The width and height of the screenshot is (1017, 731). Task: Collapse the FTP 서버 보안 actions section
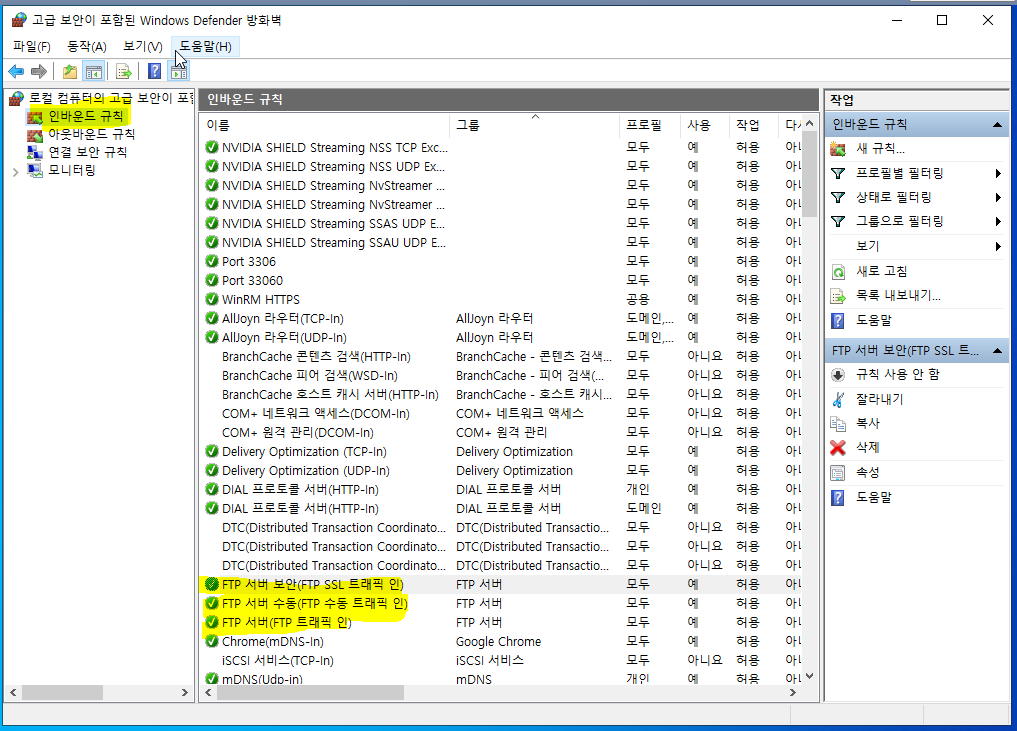tap(998, 351)
